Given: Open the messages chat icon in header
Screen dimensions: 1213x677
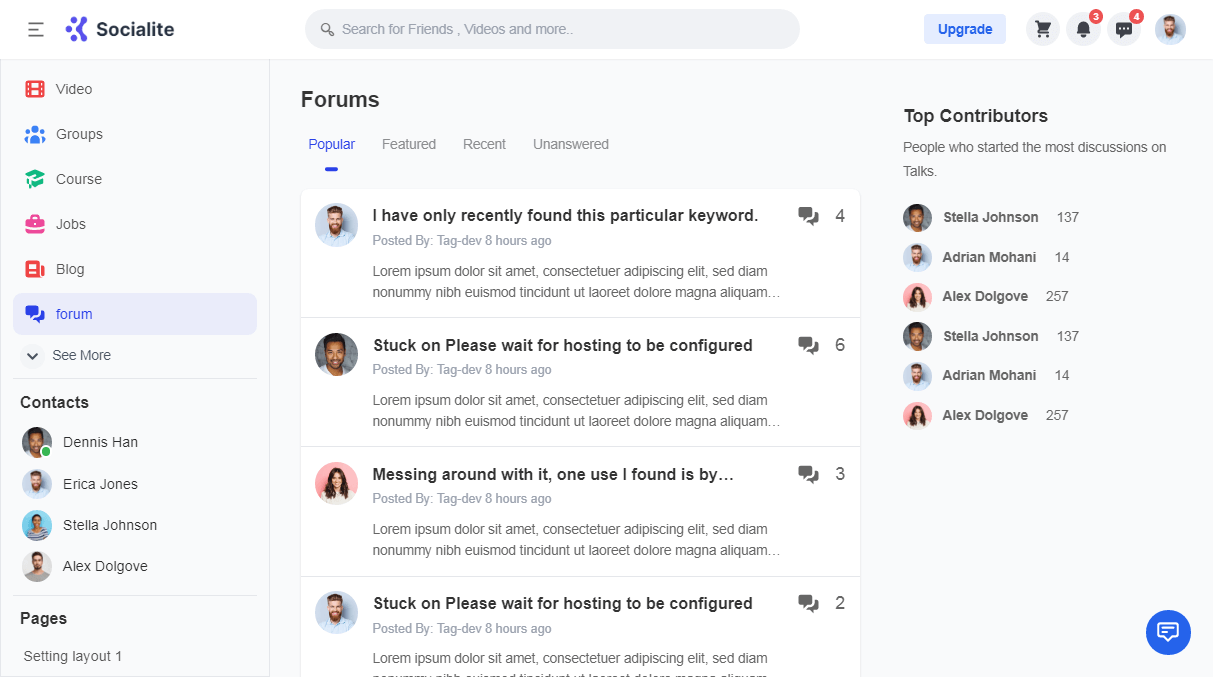Looking at the screenshot, I should (1124, 29).
